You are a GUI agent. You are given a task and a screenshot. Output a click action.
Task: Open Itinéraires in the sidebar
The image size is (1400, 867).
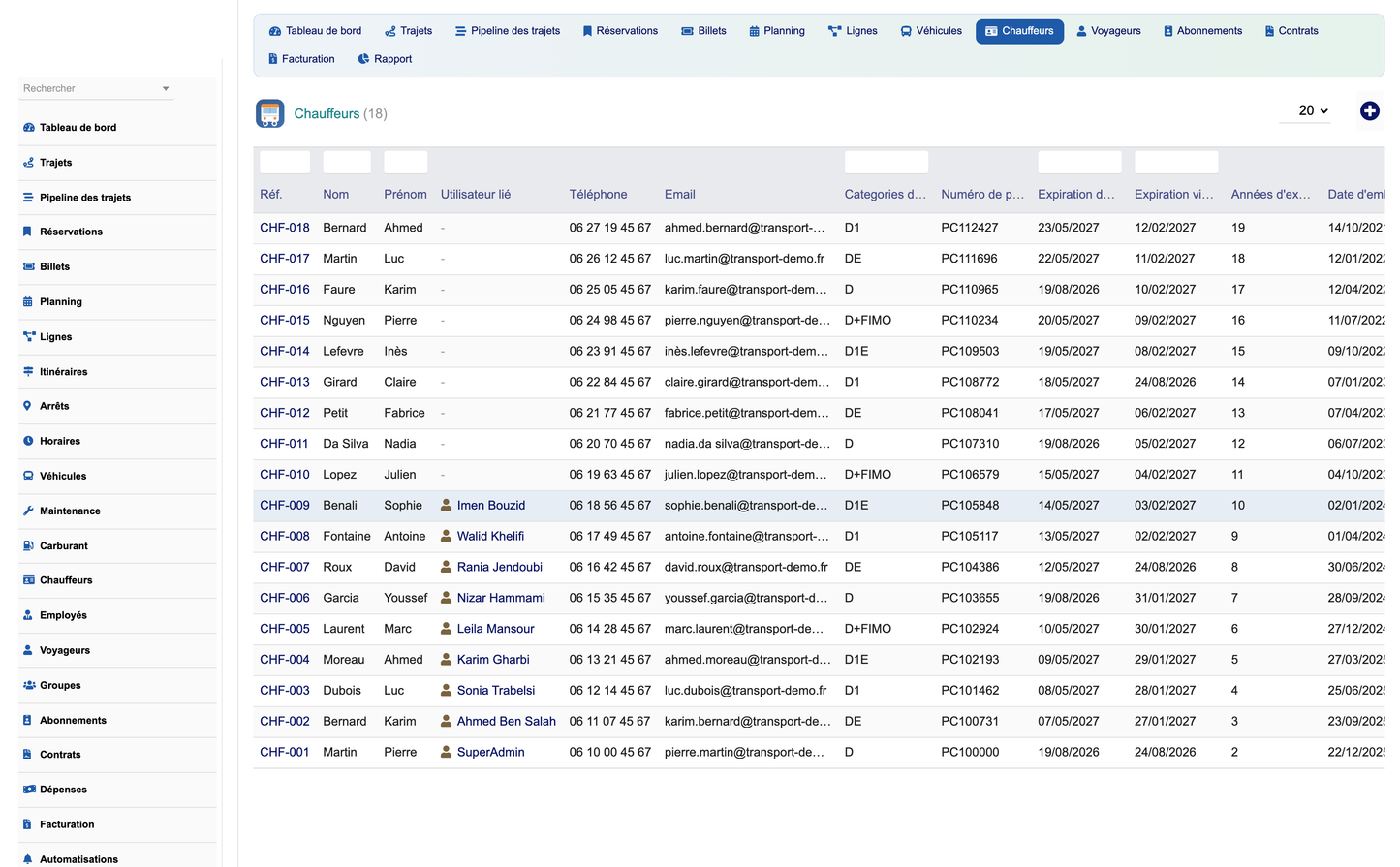pos(63,372)
